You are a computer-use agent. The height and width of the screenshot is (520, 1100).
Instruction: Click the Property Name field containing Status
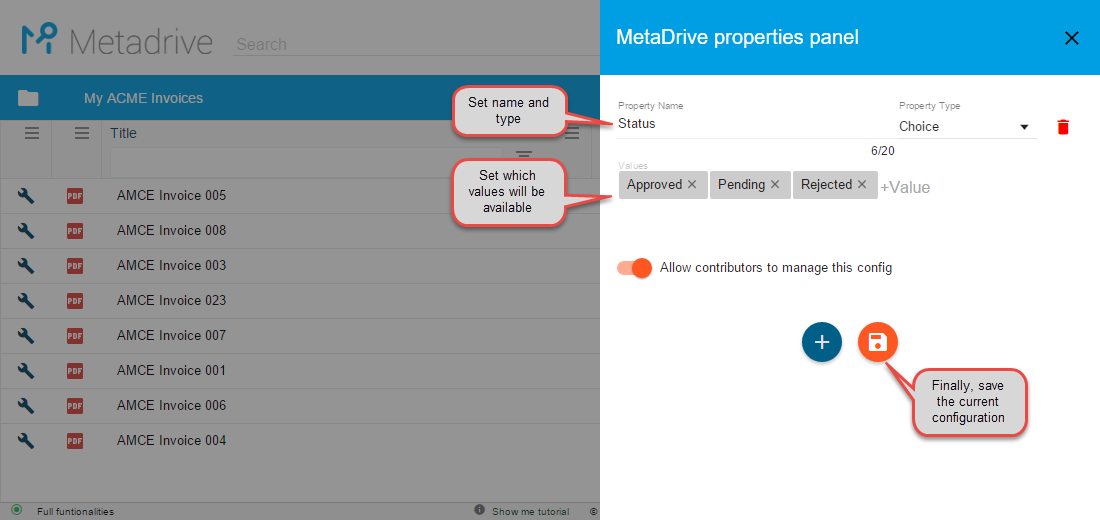point(756,124)
